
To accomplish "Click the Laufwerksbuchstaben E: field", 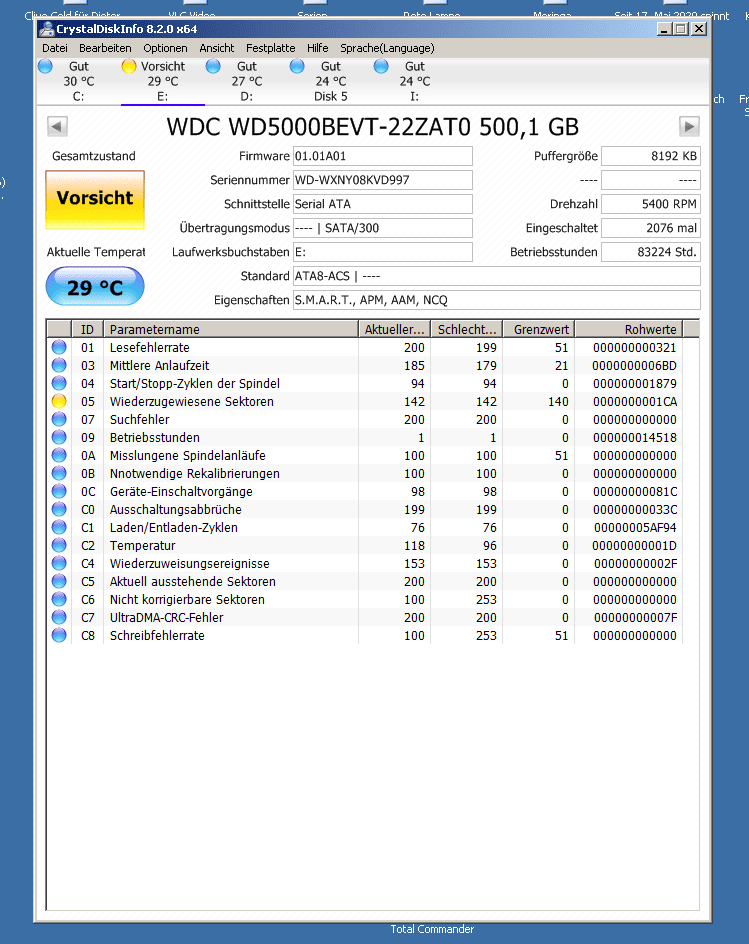I will pos(383,252).
